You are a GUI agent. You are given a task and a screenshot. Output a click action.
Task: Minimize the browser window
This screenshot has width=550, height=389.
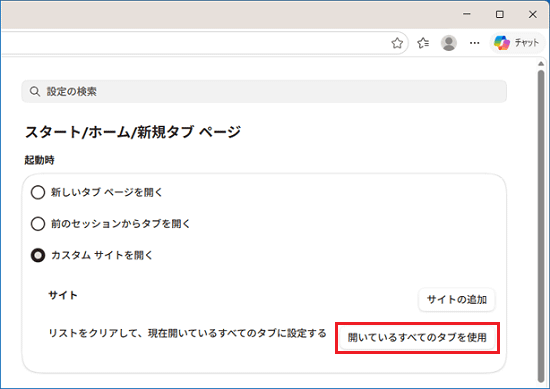click(467, 14)
